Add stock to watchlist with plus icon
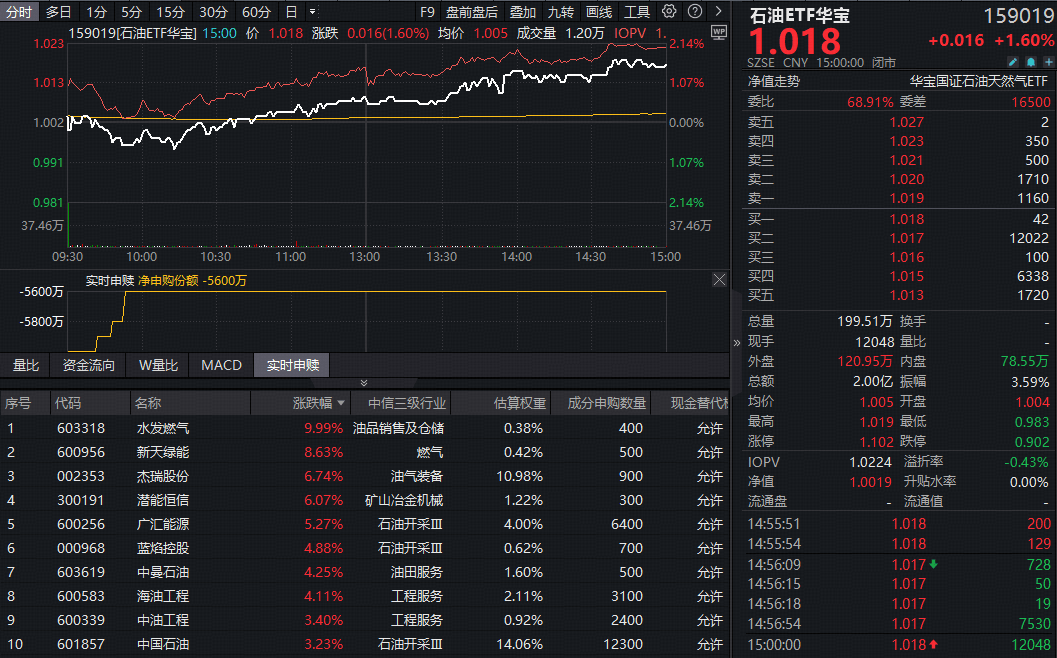Screen dimensions: 1057x658 point(1046,62)
